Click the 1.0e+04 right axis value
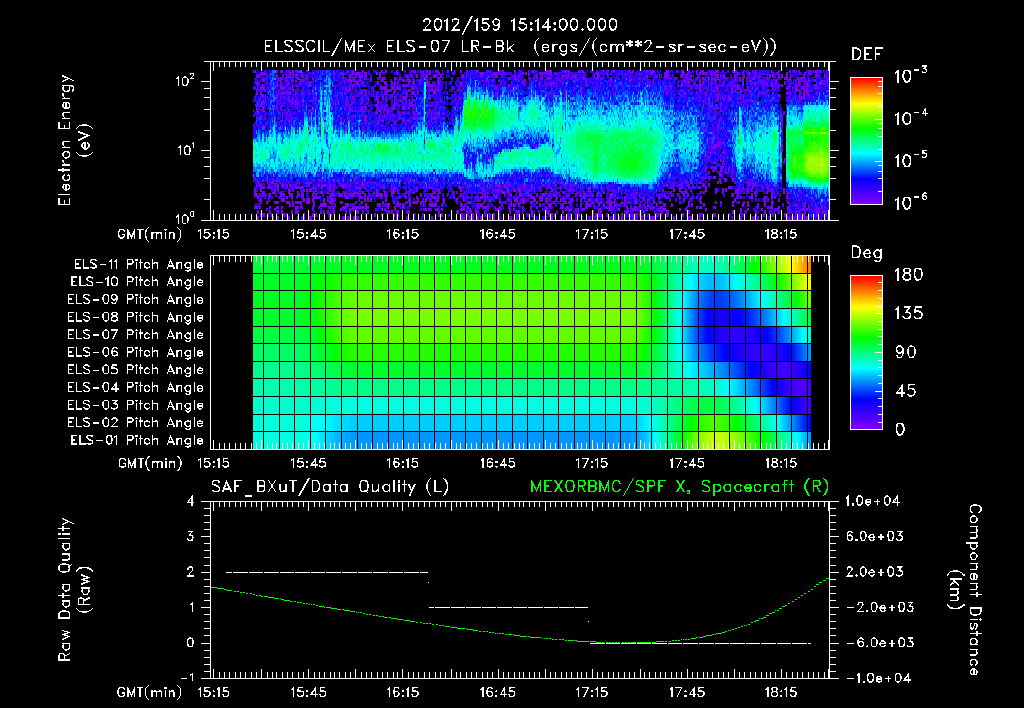Screen dimensions: 1024x708 [x=872, y=501]
